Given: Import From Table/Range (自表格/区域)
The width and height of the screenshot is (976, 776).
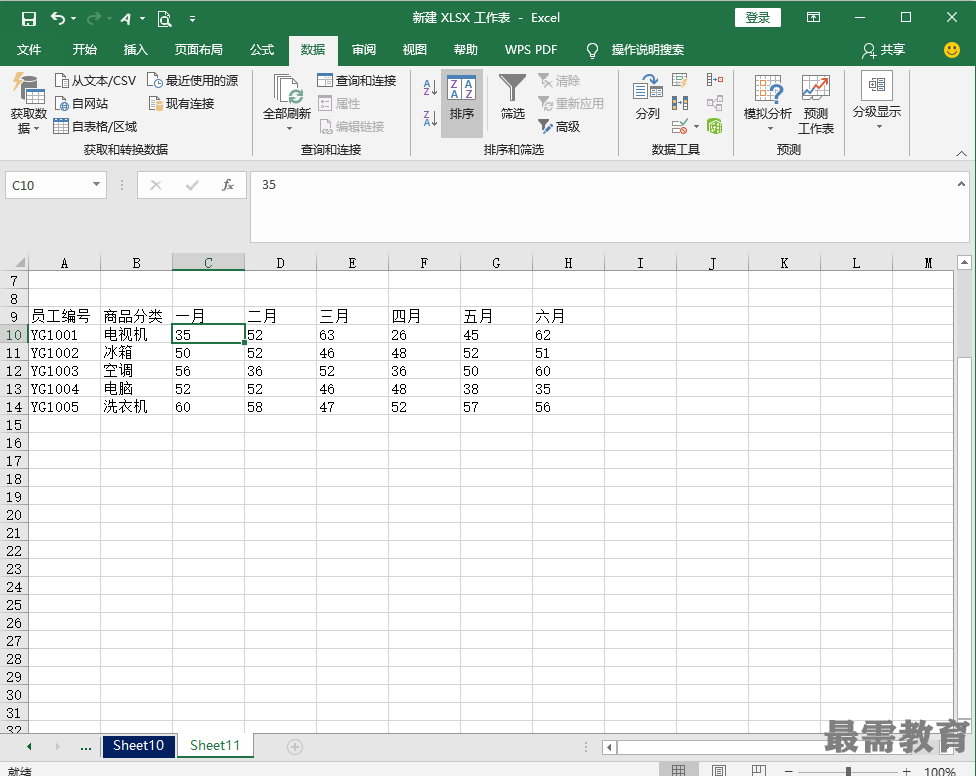Looking at the screenshot, I should pyautogui.click(x=95, y=126).
